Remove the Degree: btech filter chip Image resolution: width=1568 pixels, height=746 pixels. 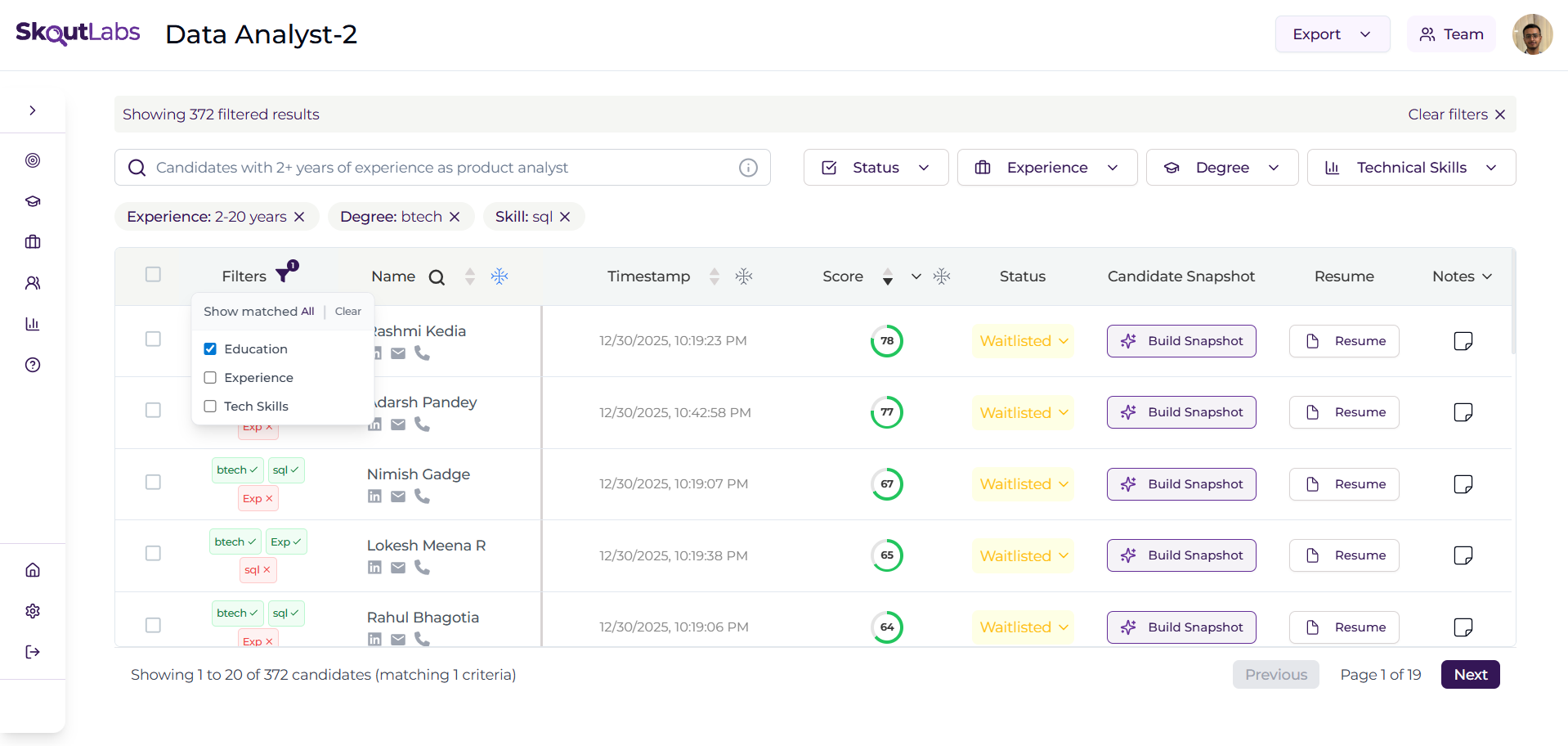(x=455, y=217)
